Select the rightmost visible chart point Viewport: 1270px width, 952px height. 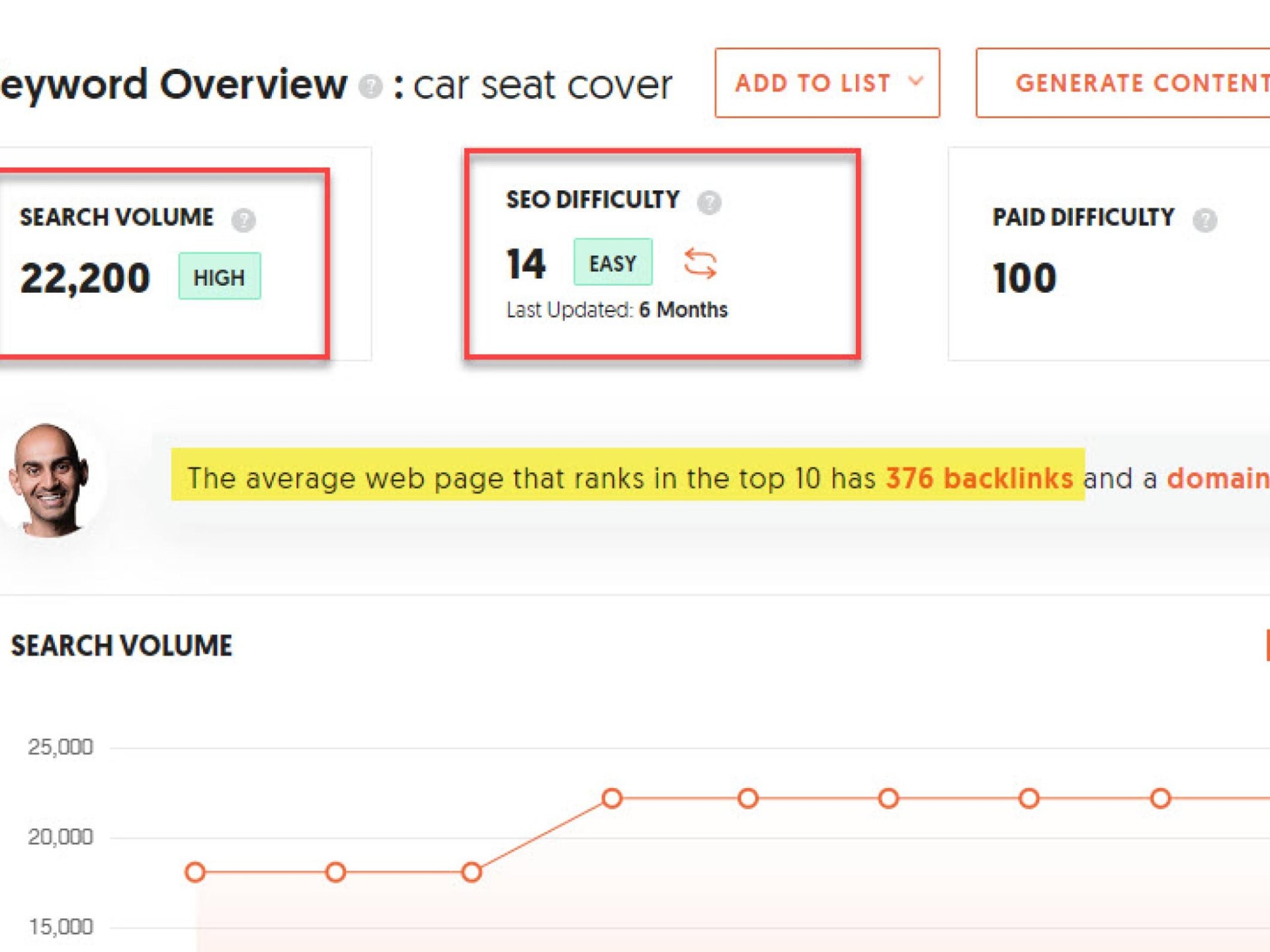coord(1160,798)
